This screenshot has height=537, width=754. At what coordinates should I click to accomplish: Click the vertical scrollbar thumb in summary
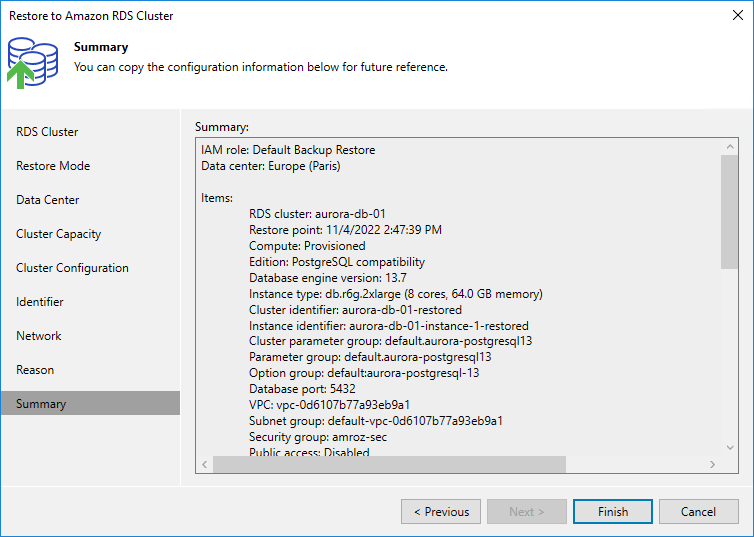pyautogui.click(x=729, y=210)
